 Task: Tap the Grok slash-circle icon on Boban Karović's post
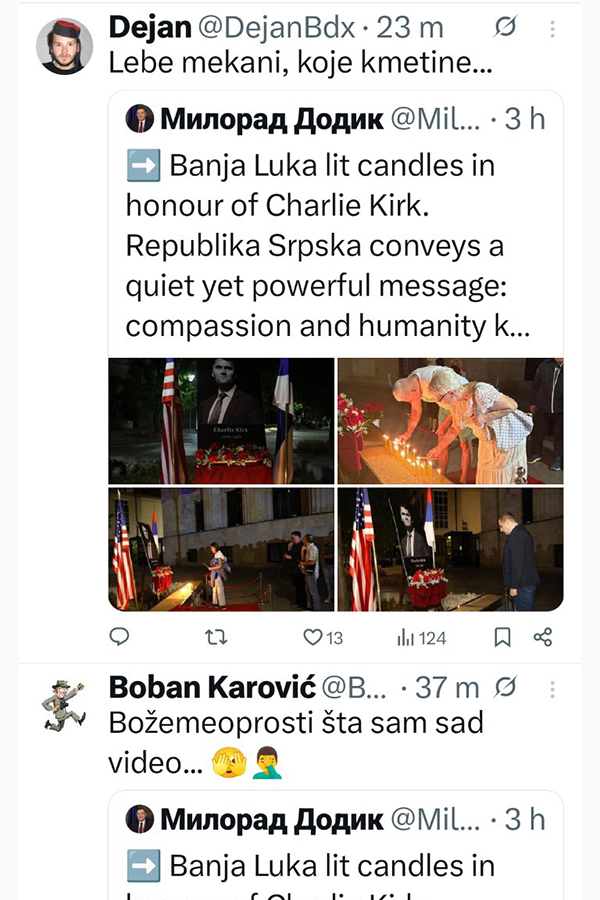click(505, 686)
